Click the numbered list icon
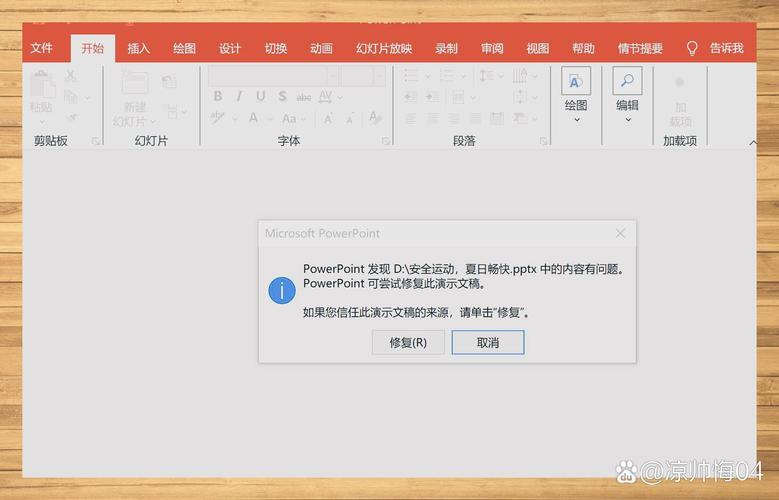 coord(447,76)
